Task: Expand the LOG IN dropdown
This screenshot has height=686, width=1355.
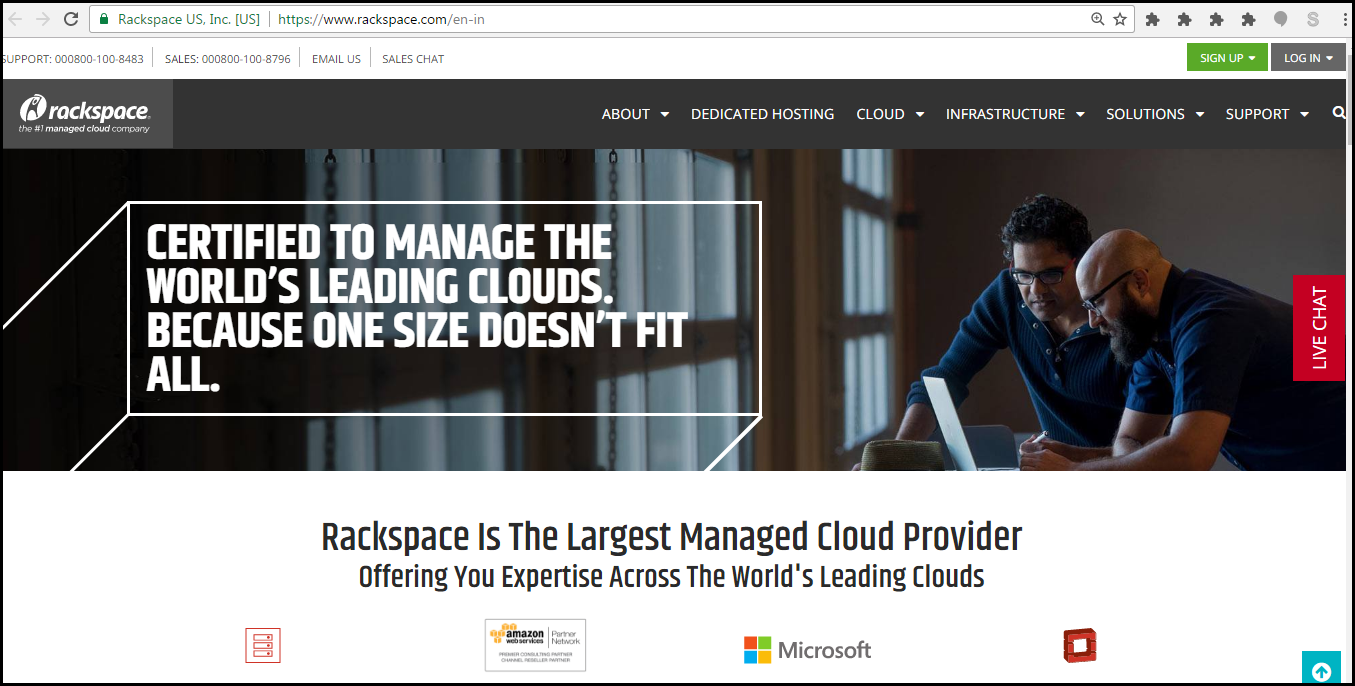Action: pyautogui.click(x=1307, y=57)
